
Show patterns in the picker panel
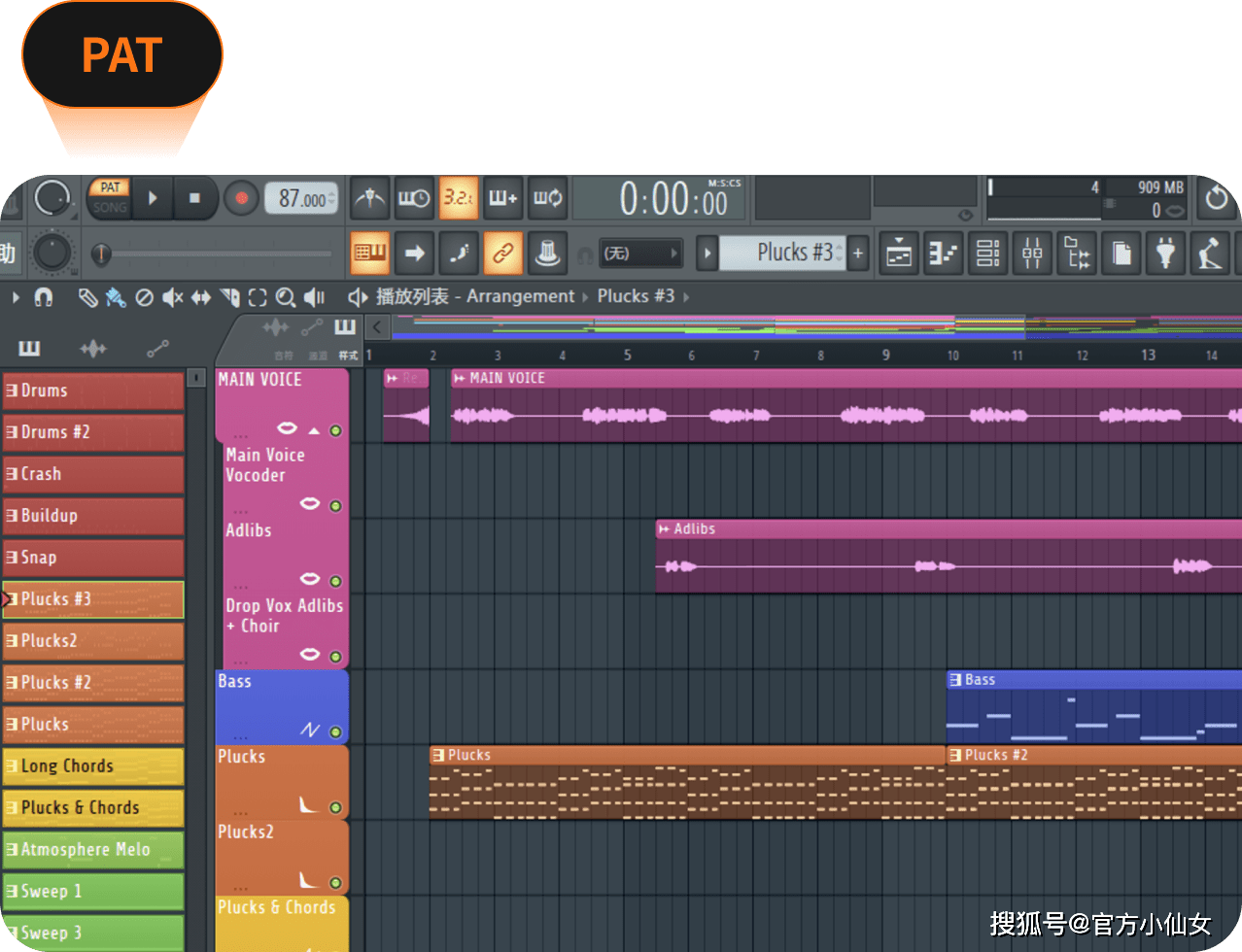tap(30, 348)
